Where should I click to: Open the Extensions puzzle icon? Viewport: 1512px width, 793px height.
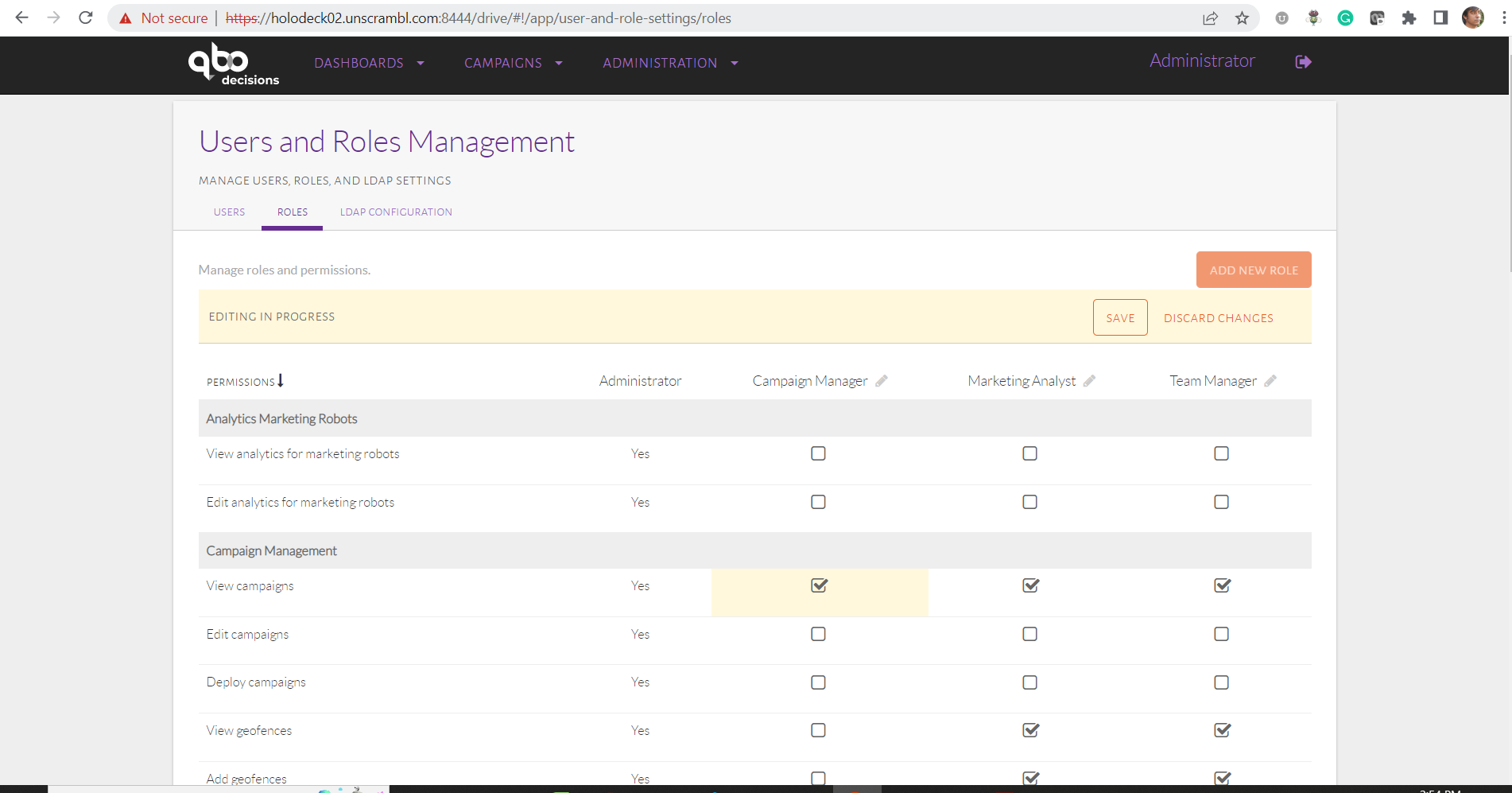[x=1409, y=18]
